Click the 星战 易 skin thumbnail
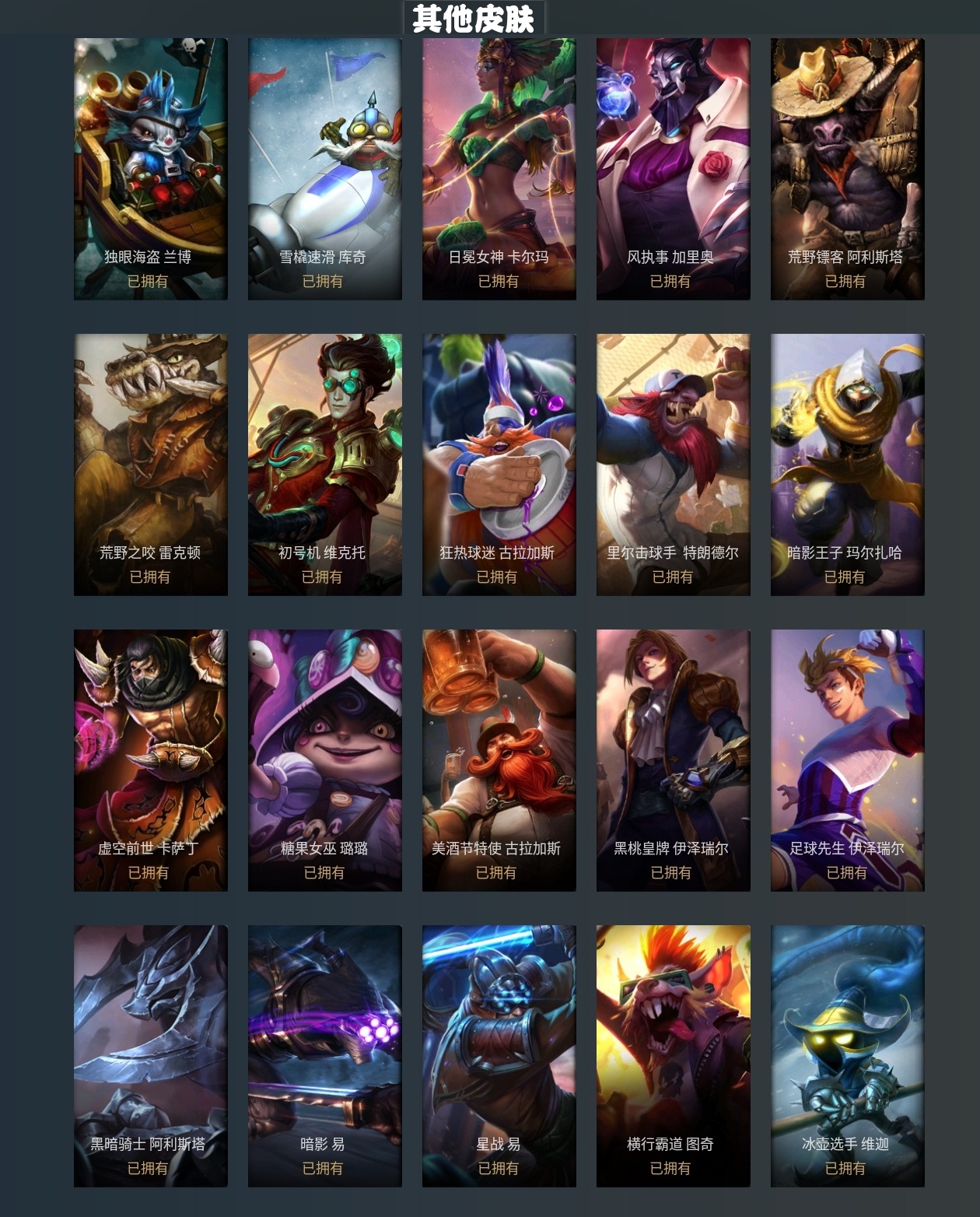980x1217 pixels. [499, 1056]
